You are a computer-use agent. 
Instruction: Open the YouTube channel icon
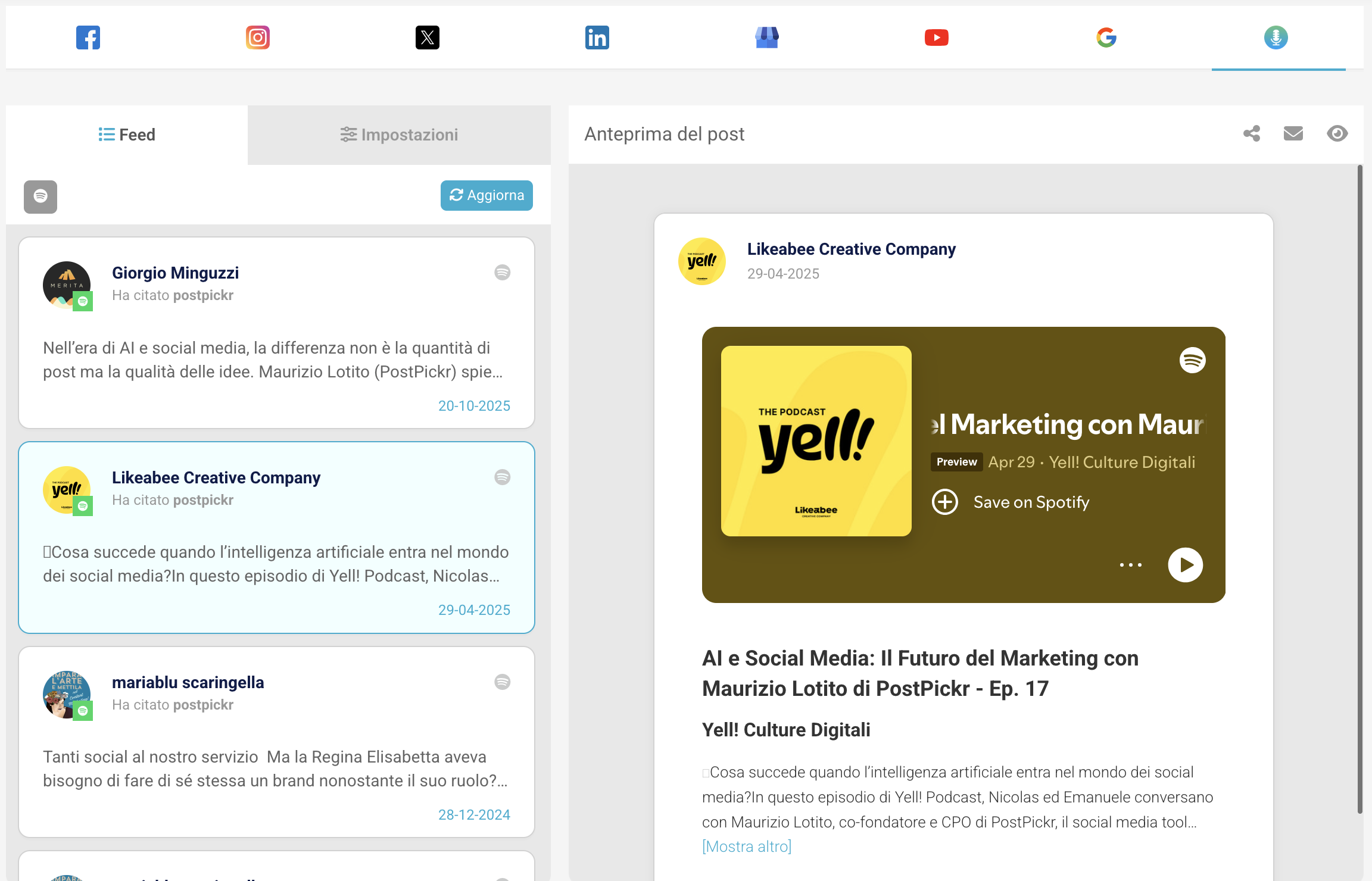[x=937, y=38]
